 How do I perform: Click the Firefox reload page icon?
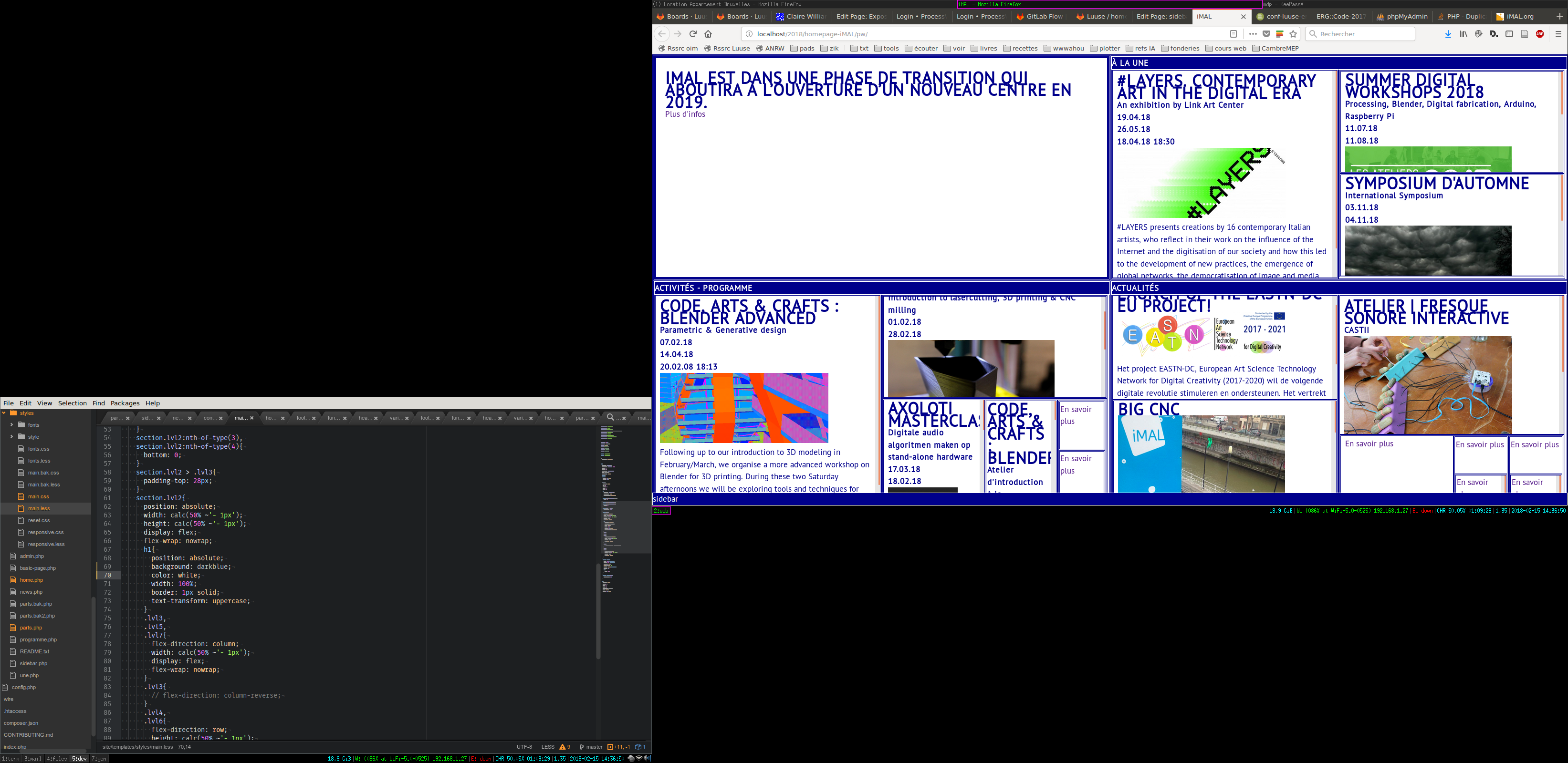click(693, 34)
